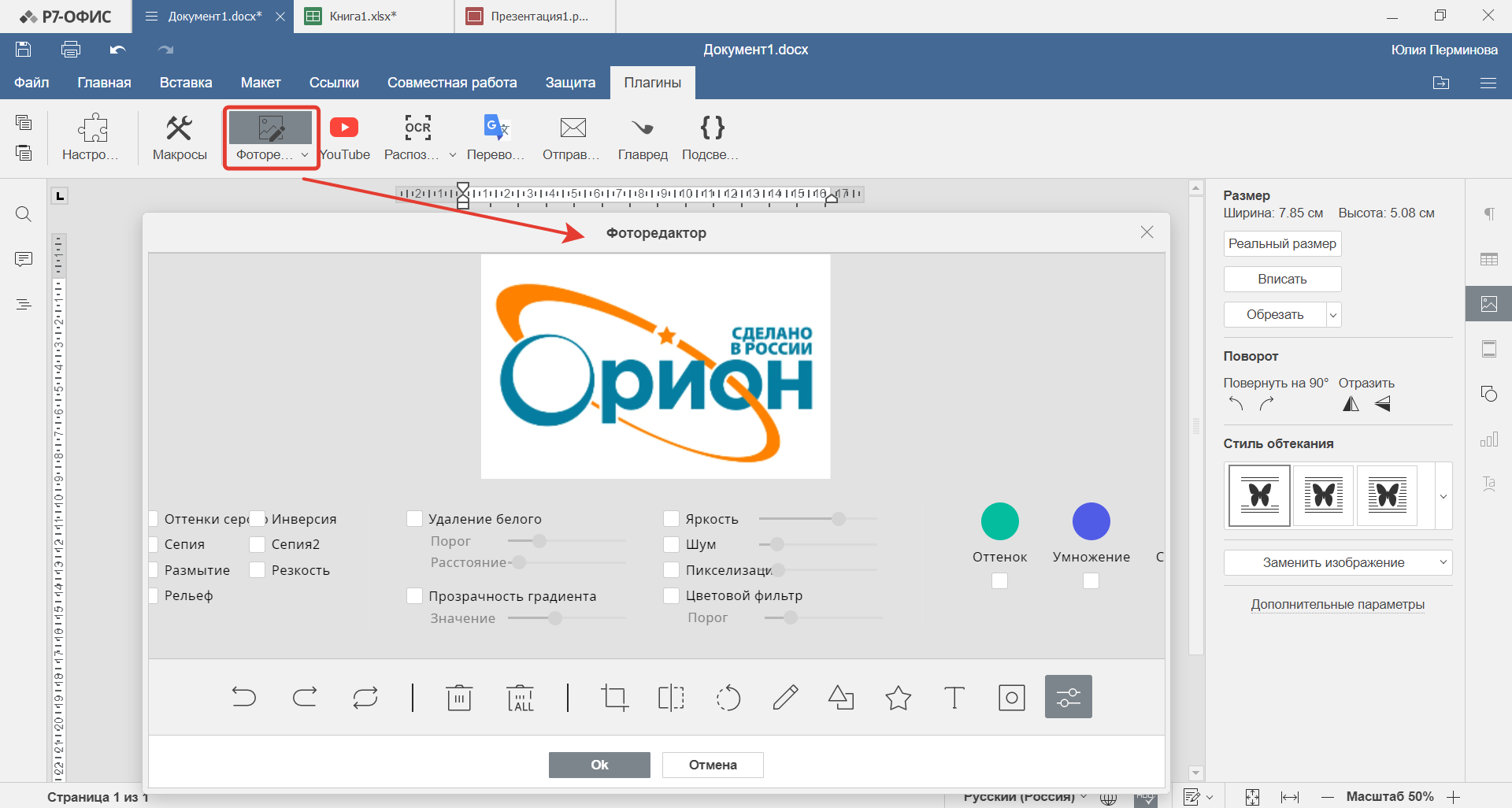The height and width of the screenshot is (808, 1512).
Task: Select the Flip tool in photo editor
Action: tap(671, 697)
